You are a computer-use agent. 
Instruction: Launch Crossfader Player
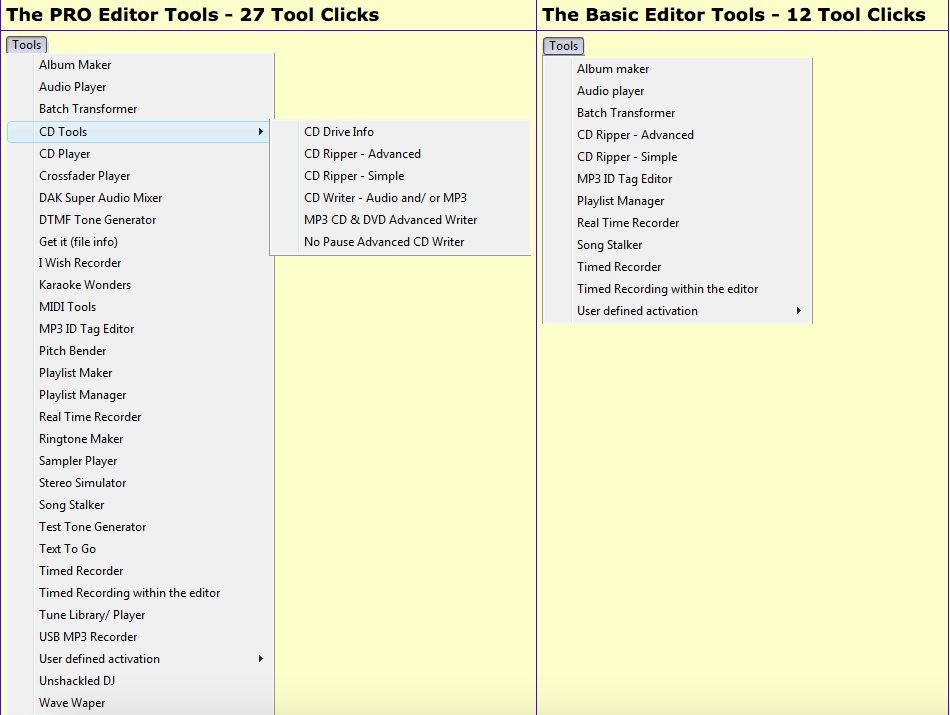click(x=85, y=176)
